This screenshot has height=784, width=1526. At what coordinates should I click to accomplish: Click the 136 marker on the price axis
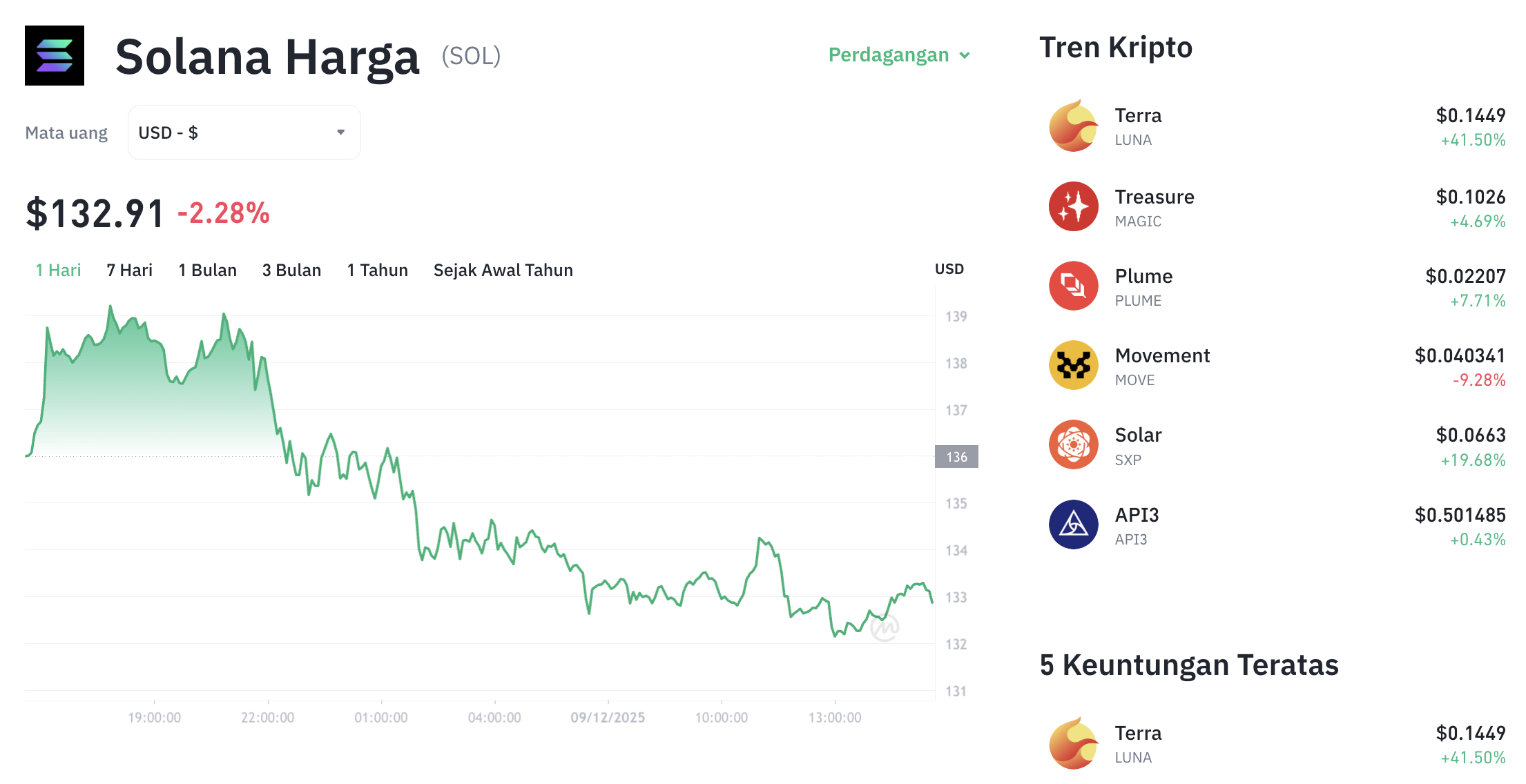tap(957, 456)
